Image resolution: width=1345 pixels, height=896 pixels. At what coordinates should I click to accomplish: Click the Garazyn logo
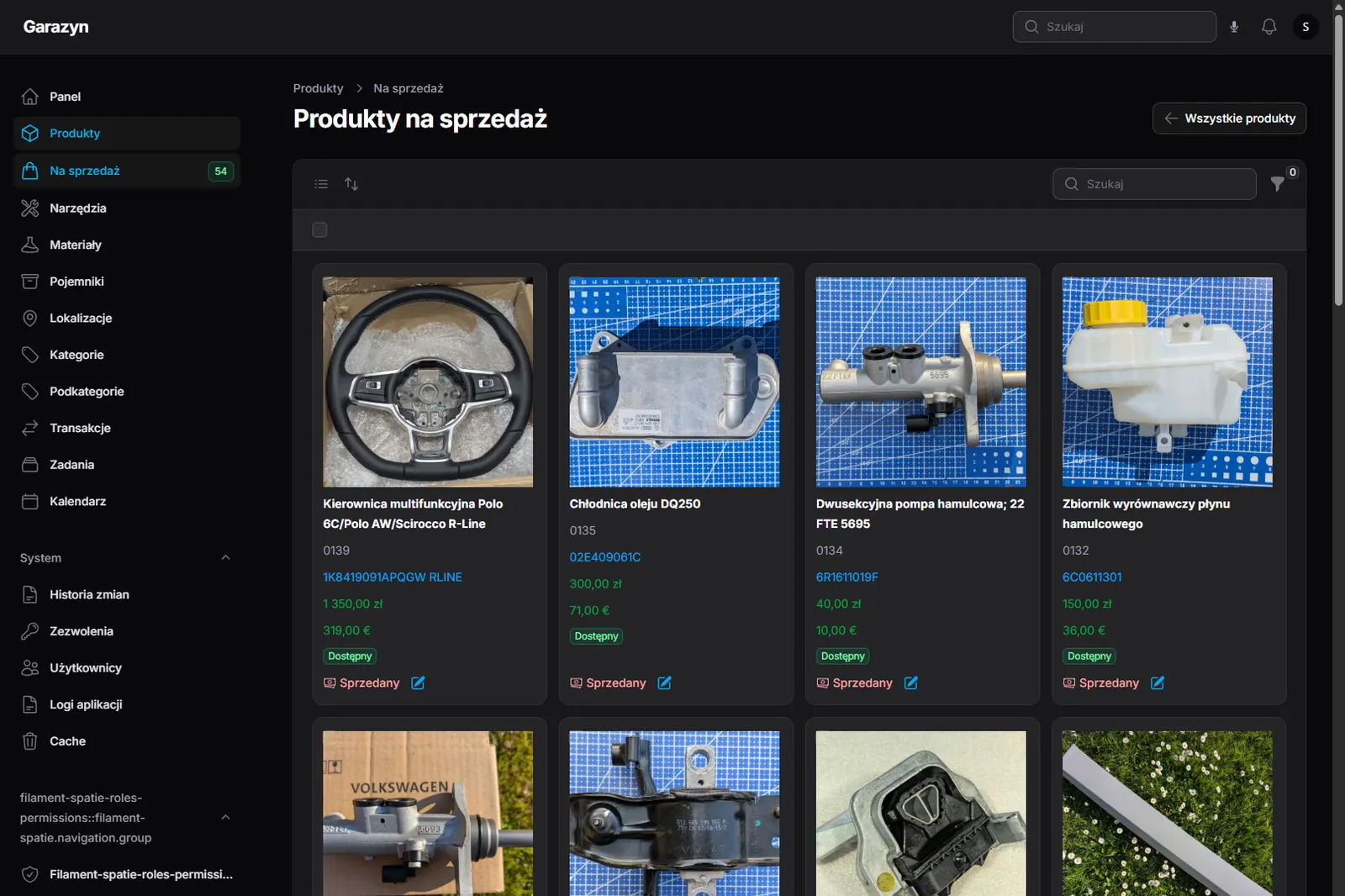tap(55, 27)
